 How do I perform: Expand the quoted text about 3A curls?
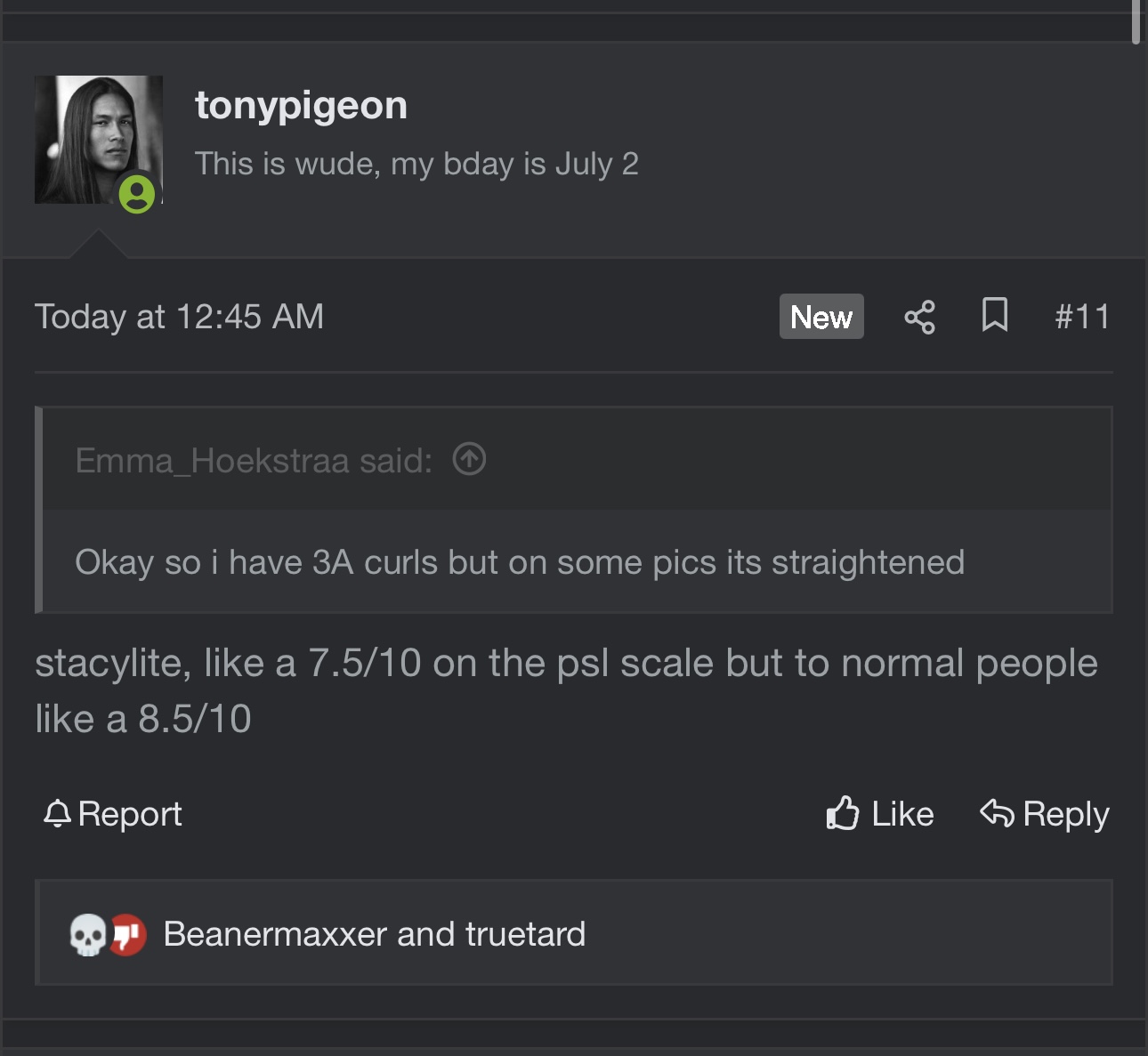(x=520, y=562)
